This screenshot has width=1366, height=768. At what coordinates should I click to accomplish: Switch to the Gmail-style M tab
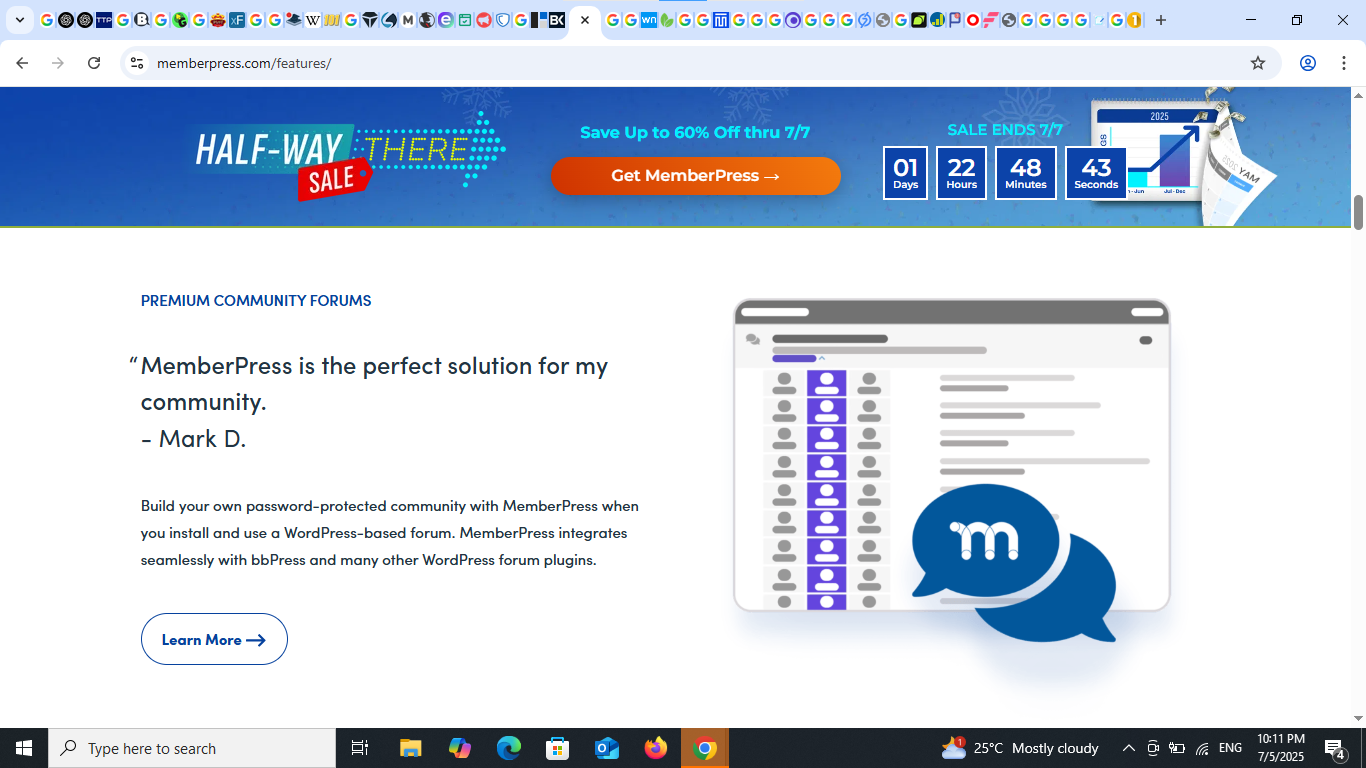click(408, 20)
